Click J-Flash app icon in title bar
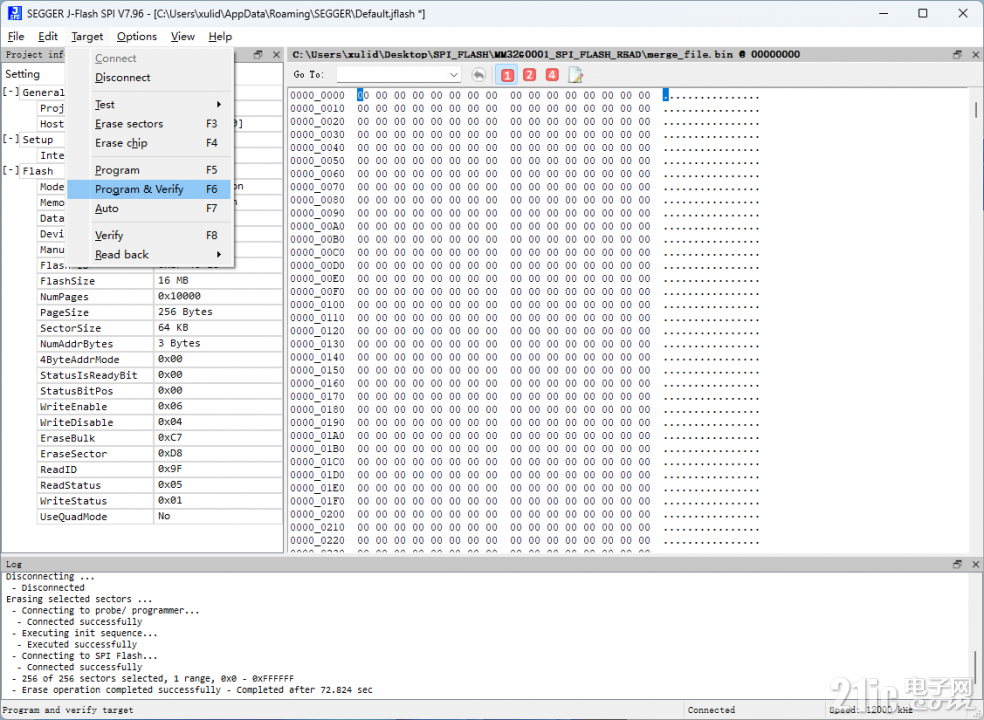 [x=14, y=13]
